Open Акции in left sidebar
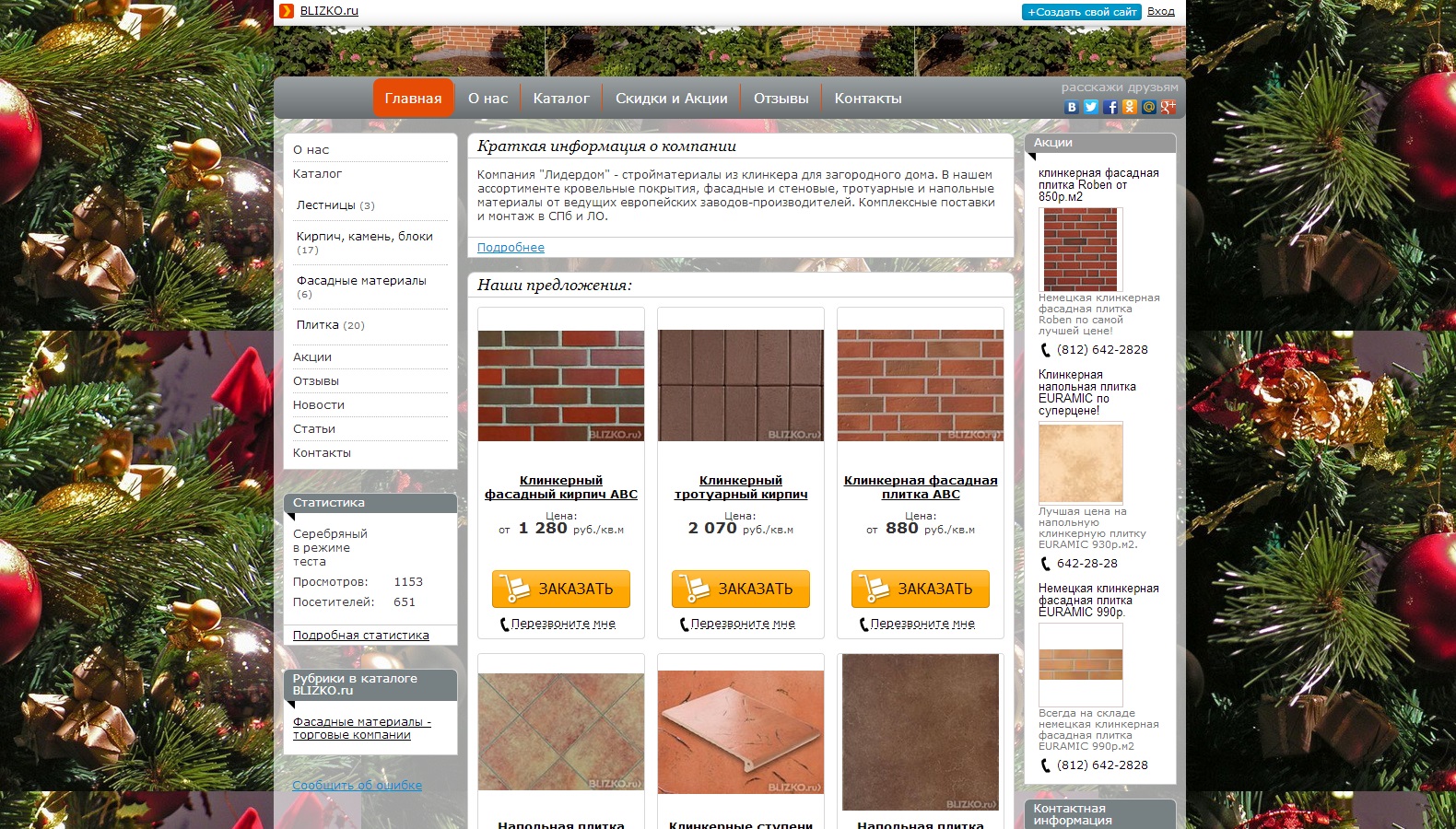Image resolution: width=1456 pixels, height=829 pixels. (x=312, y=356)
